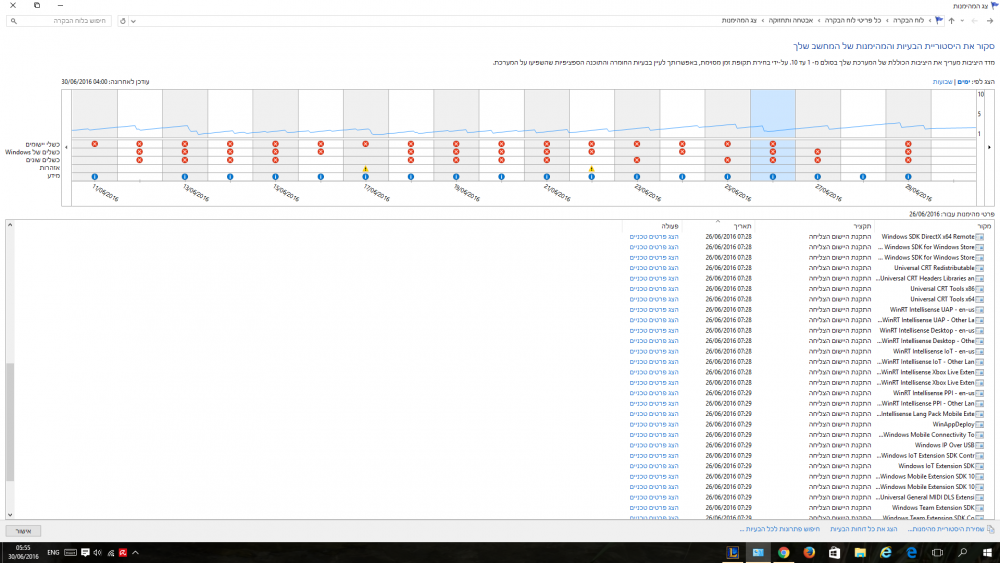Open the volume control in system tray
Screen dimensions: 1000x563
tap(98, 553)
